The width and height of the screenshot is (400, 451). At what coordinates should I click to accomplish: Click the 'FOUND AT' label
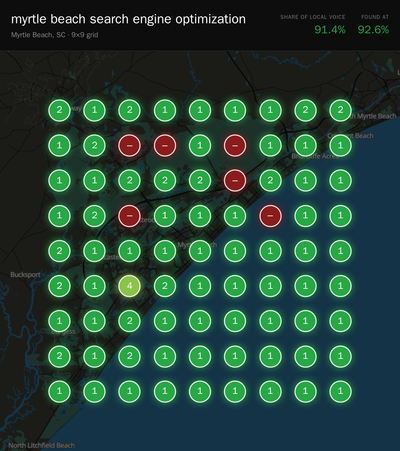pyautogui.click(x=375, y=17)
